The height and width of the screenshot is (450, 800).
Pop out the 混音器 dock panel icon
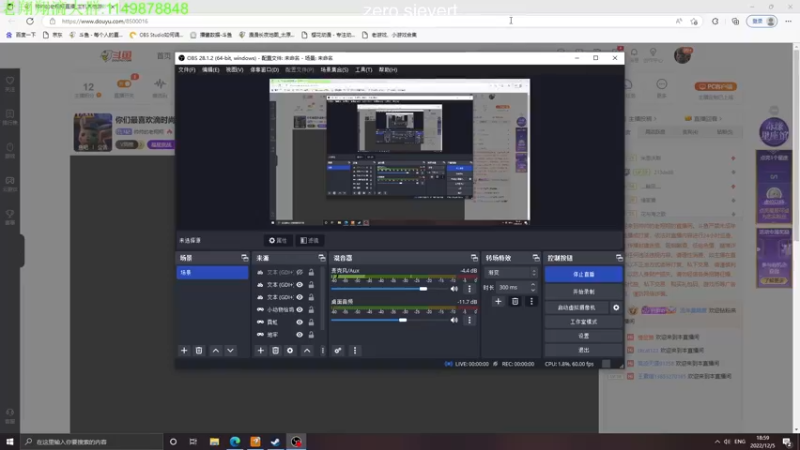tap(474, 258)
